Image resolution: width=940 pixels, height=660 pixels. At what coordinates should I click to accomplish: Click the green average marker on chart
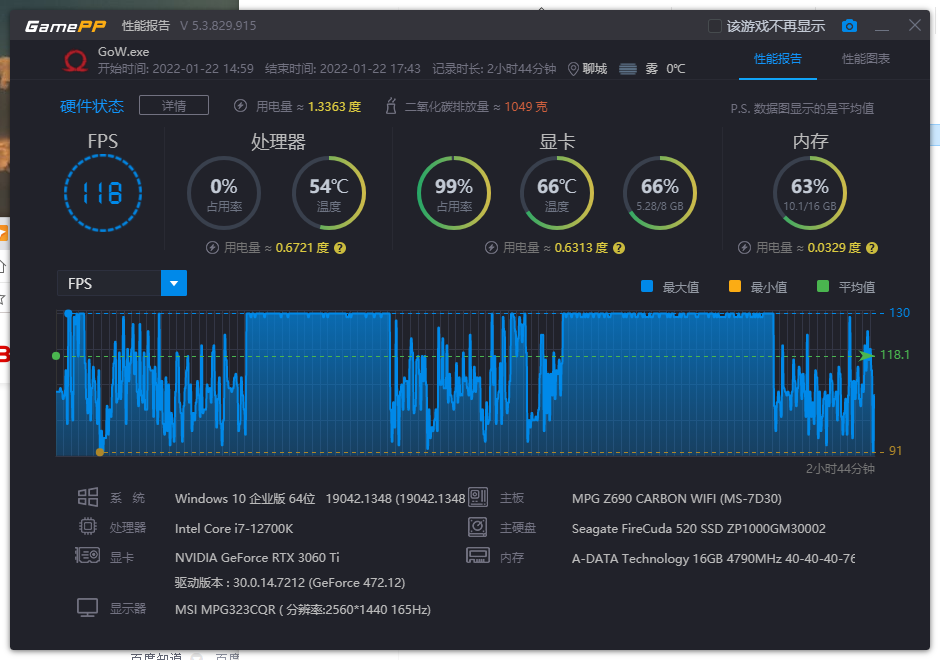(56, 356)
